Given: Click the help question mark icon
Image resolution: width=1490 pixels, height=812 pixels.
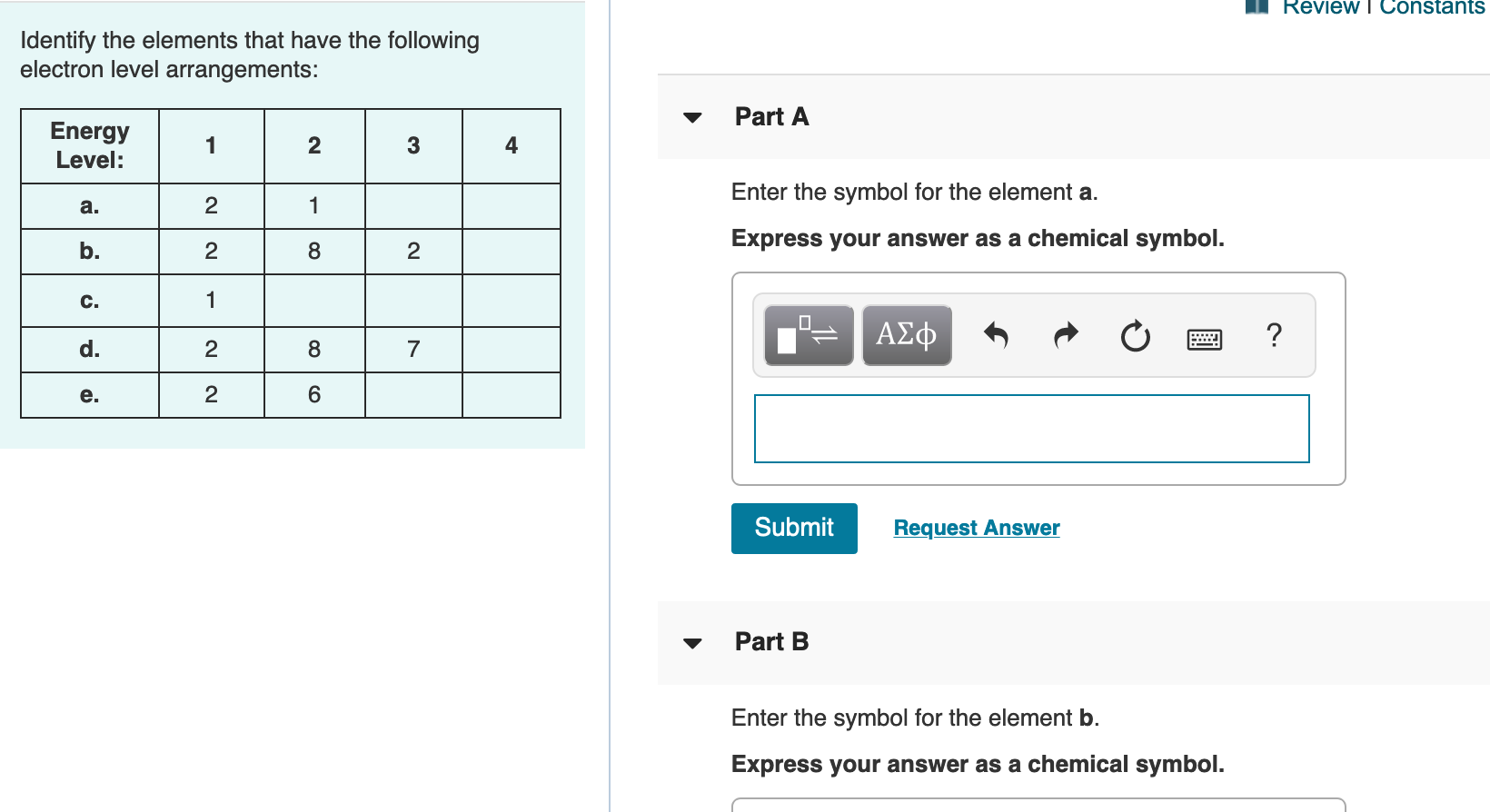Looking at the screenshot, I should point(1274,335).
